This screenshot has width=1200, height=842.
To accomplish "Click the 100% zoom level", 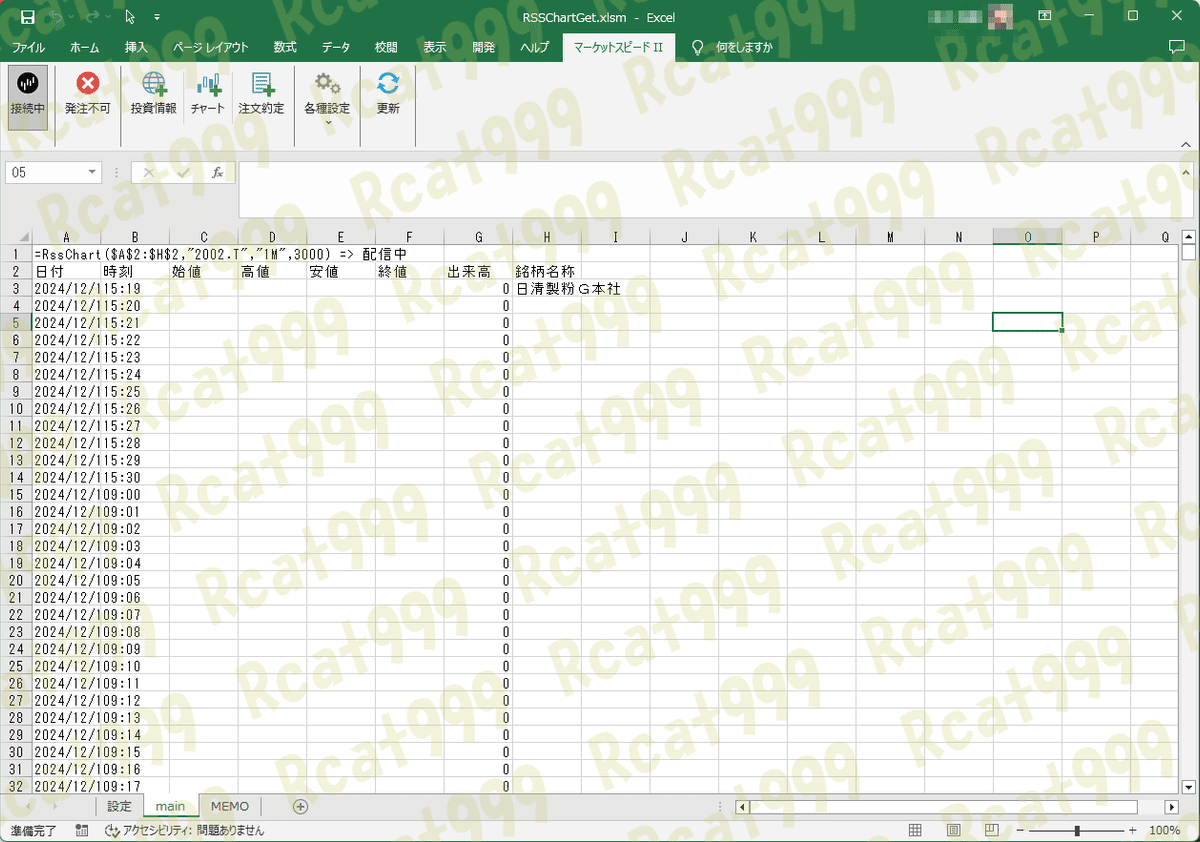I will tap(1165, 831).
